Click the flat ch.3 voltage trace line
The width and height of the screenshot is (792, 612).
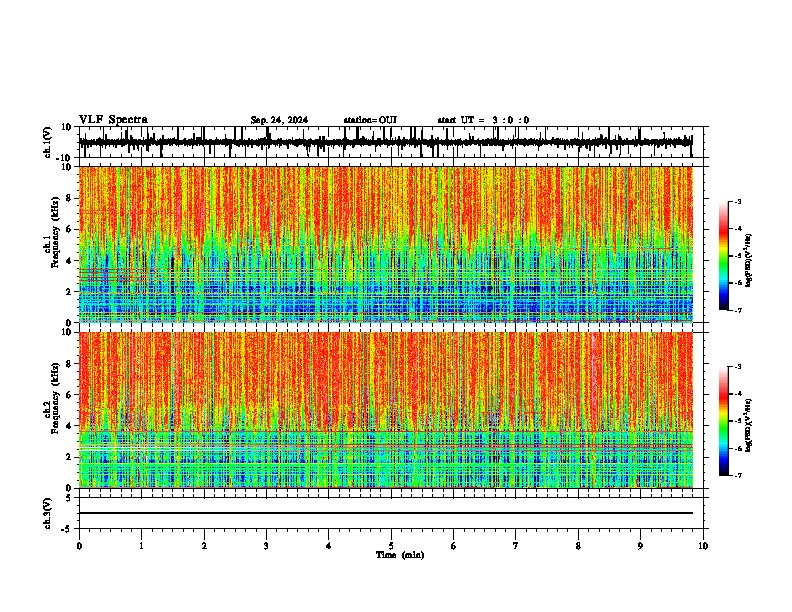click(386, 513)
